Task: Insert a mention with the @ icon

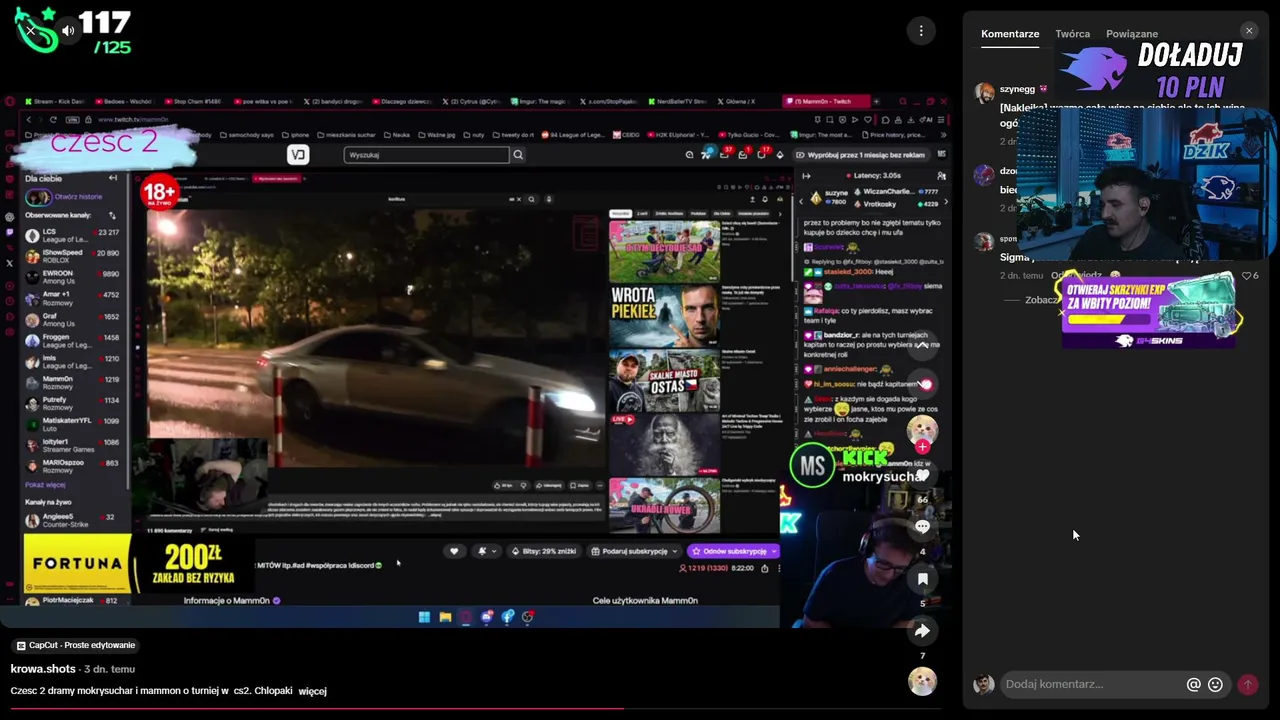Action: [1193, 684]
